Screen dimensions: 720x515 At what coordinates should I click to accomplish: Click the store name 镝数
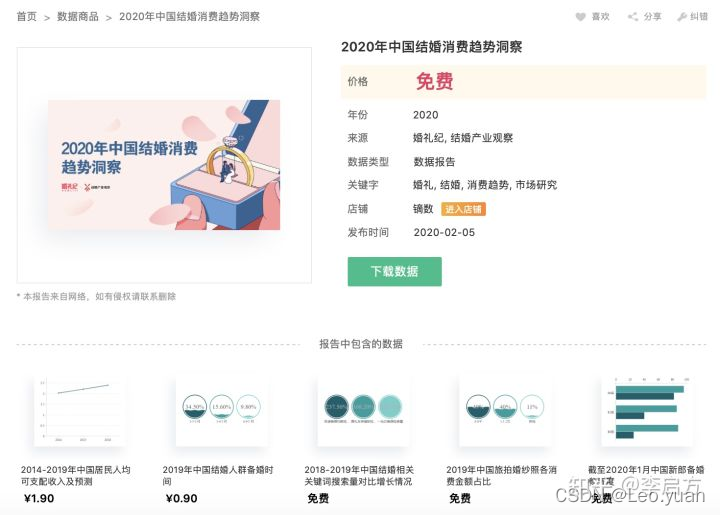pos(423,209)
